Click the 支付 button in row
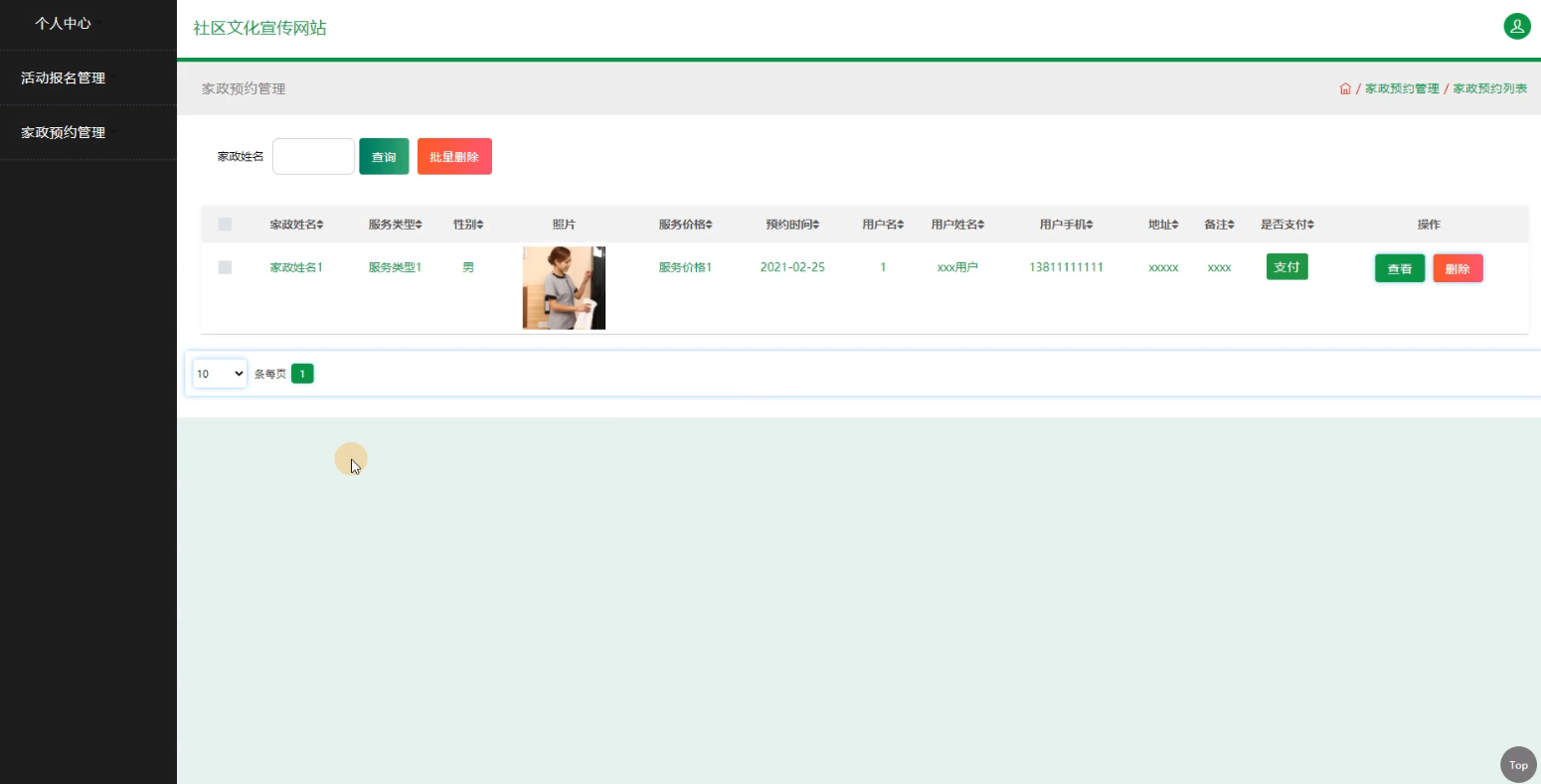The height and width of the screenshot is (784, 1541). tap(1286, 266)
